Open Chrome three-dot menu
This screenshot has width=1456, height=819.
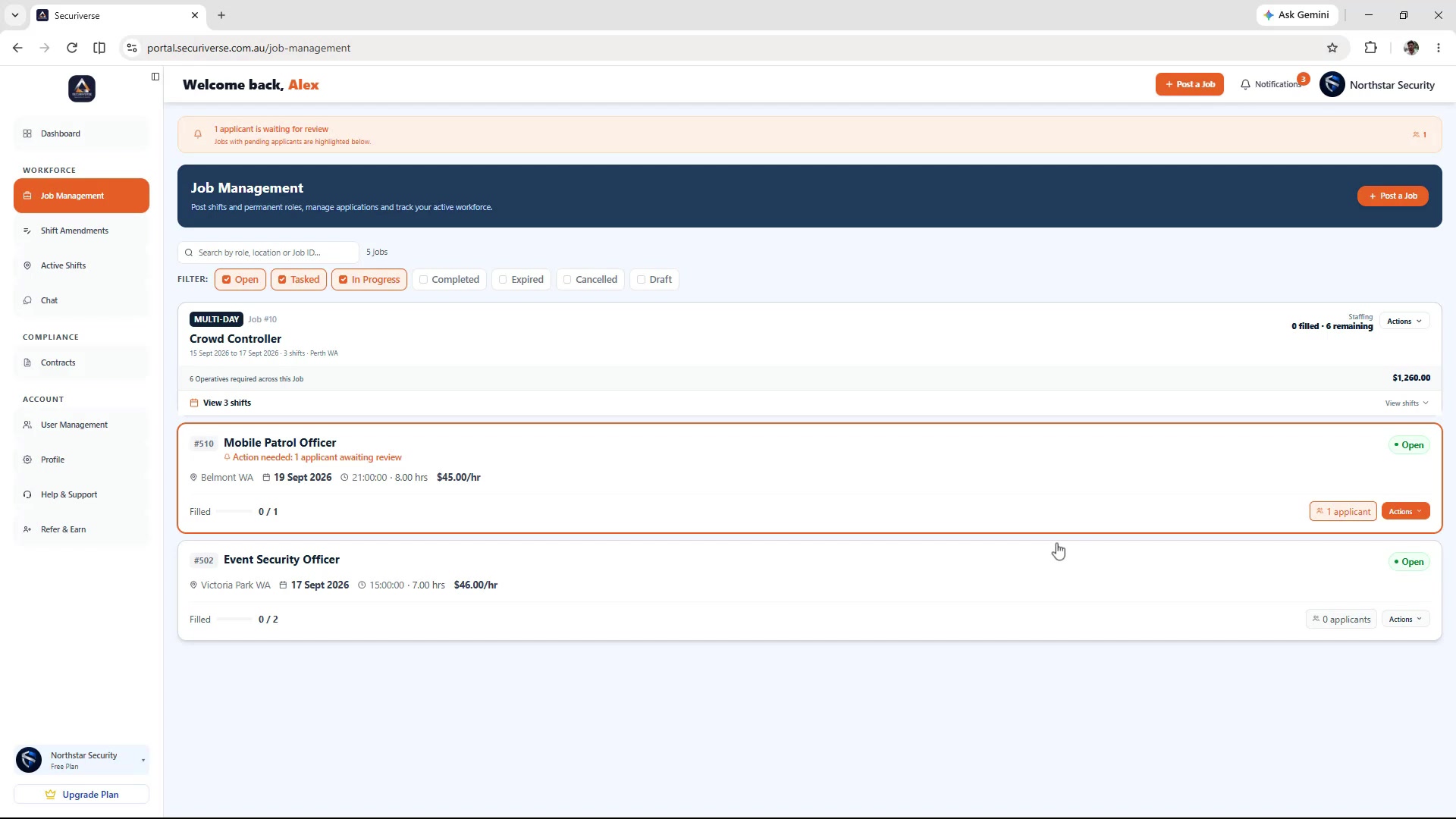click(1439, 48)
